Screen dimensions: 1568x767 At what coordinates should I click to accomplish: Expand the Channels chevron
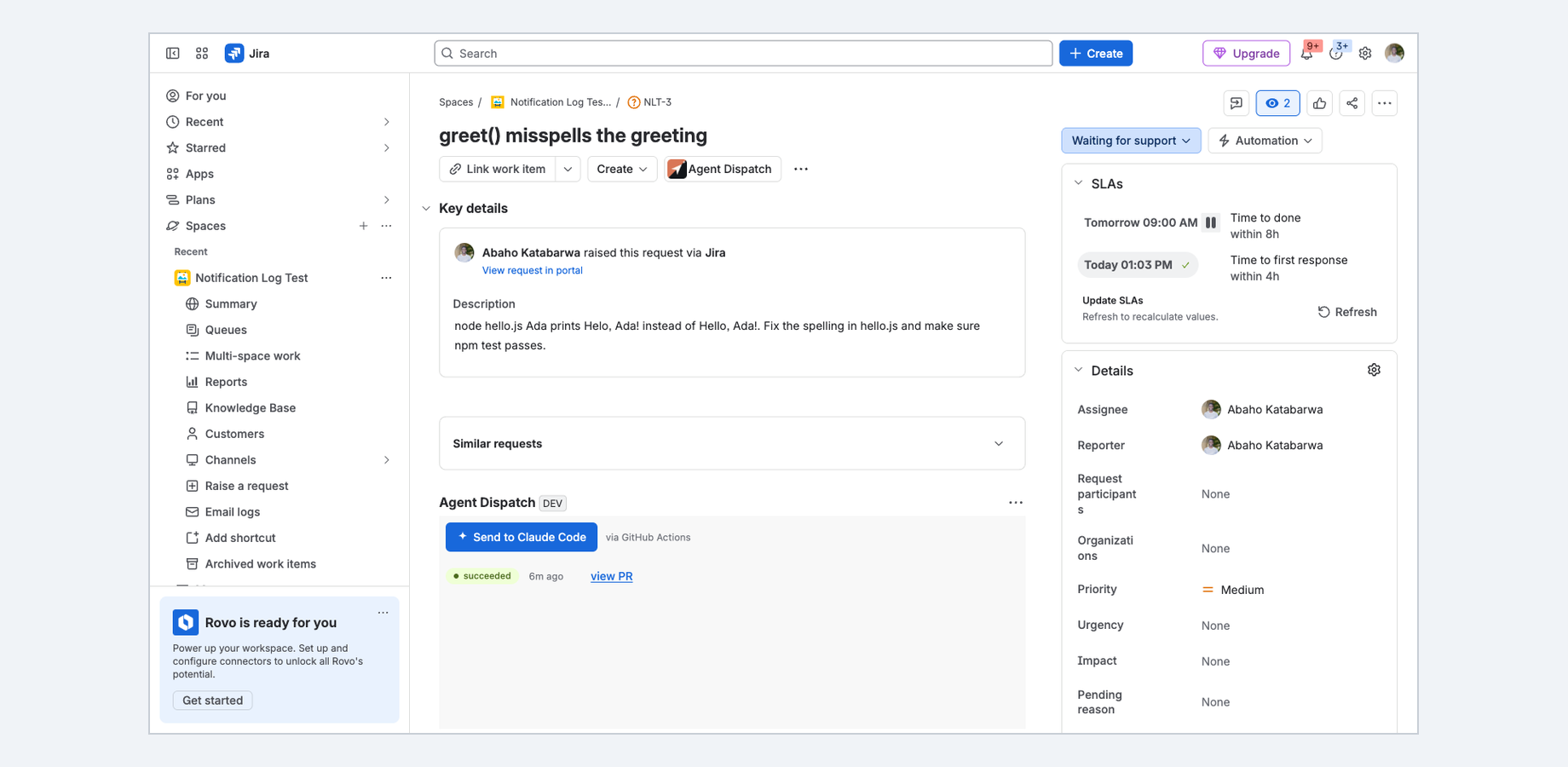[x=387, y=460]
